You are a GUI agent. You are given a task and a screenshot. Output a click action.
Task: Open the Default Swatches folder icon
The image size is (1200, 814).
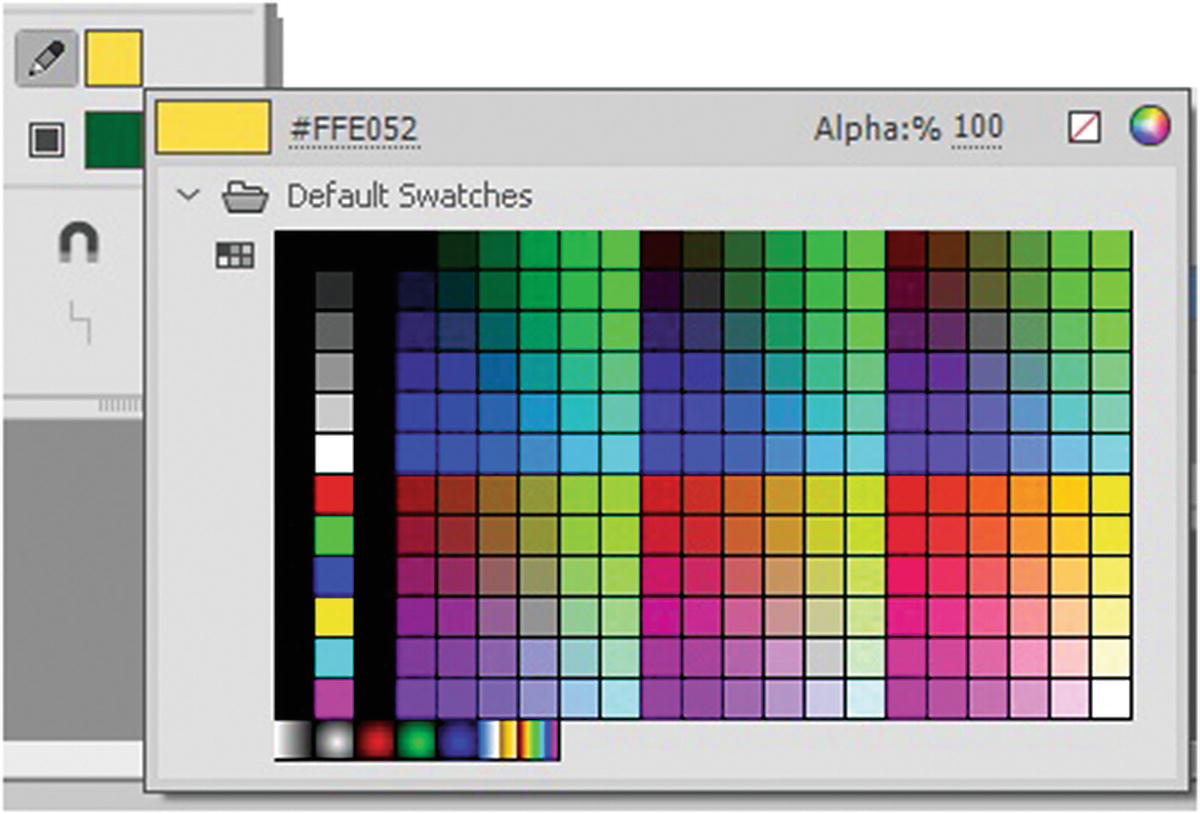245,195
